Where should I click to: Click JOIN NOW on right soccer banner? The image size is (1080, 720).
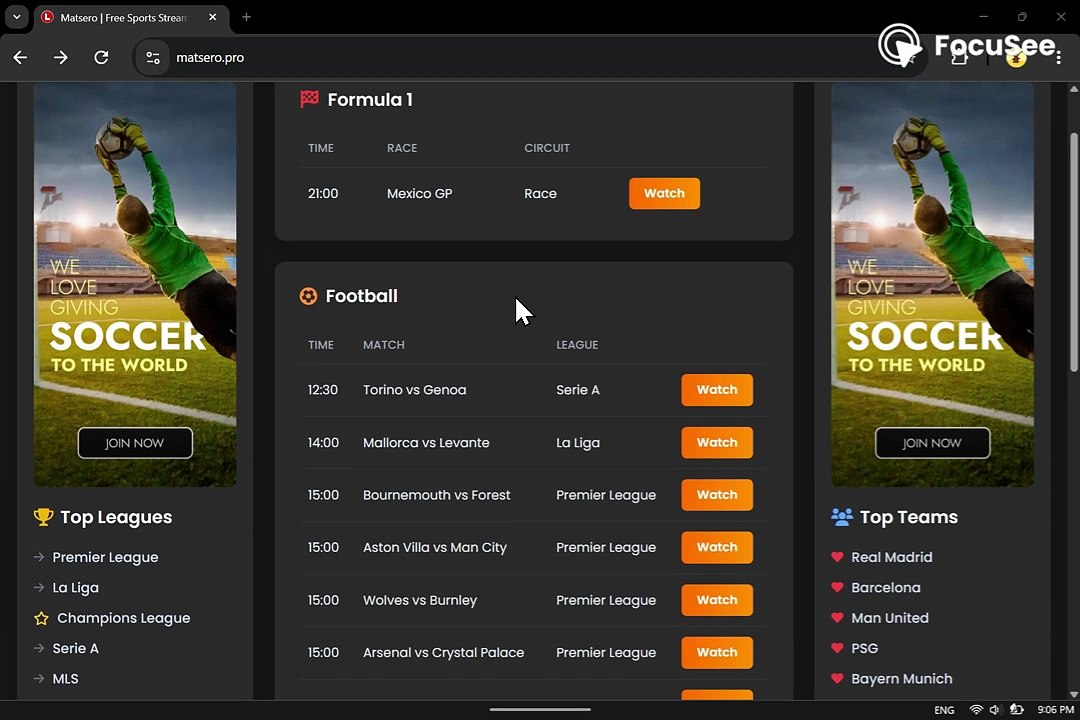[x=932, y=443]
